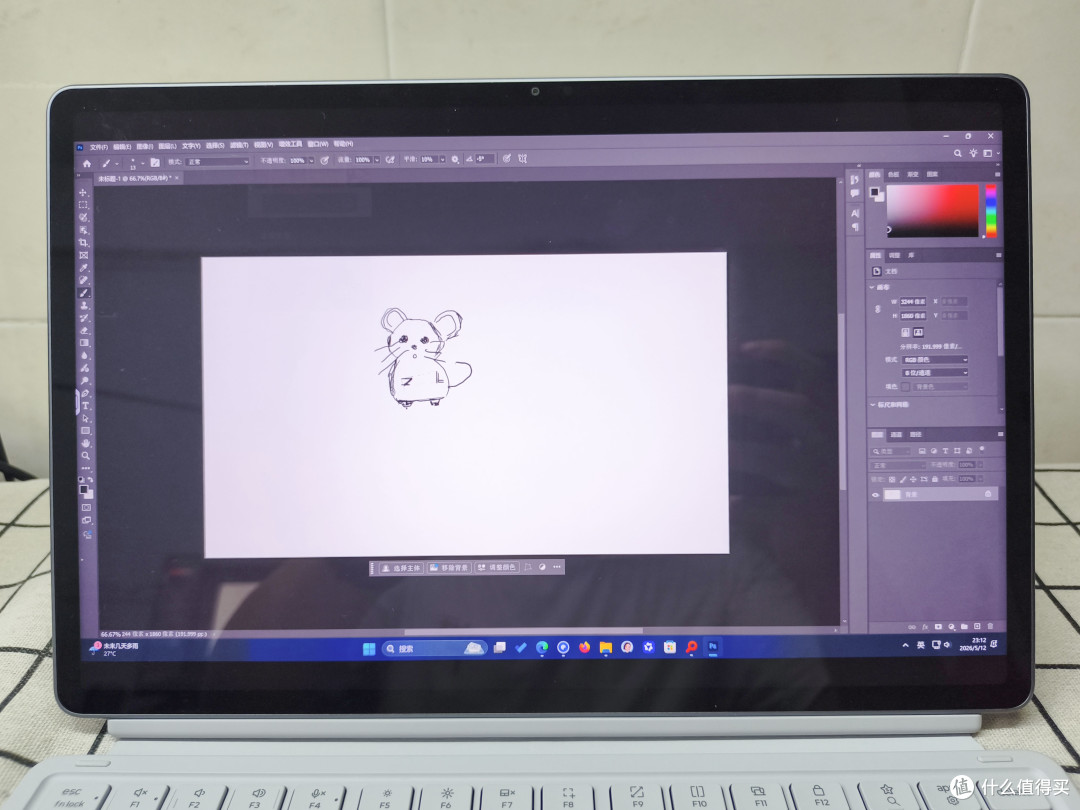The height and width of the screenshot is (810, 1080).
Task: Open the 8 bits/channel dropdown
Action: [935, 373]
